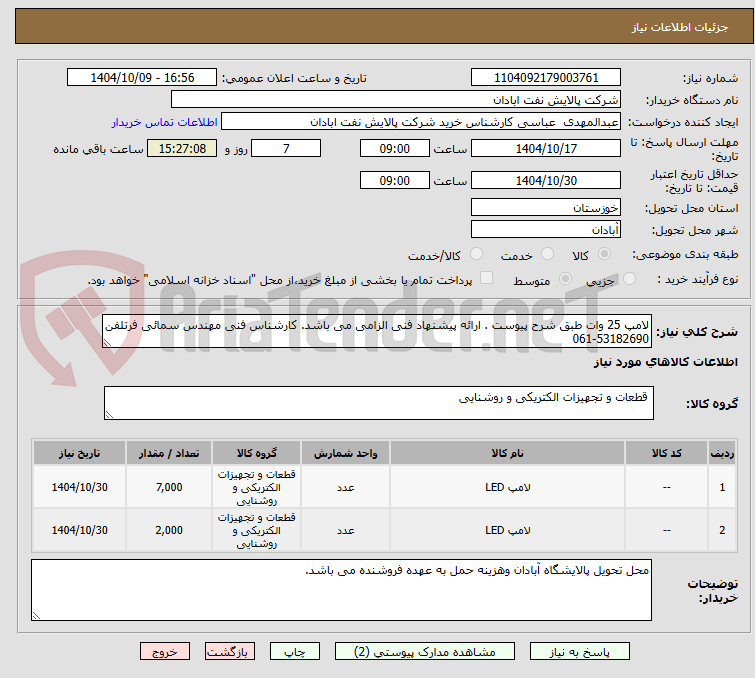The height and width of the screenshot is (678, 755).
Task: Click the پاسخ به نیاز button
Action: [x=579, y=652]
